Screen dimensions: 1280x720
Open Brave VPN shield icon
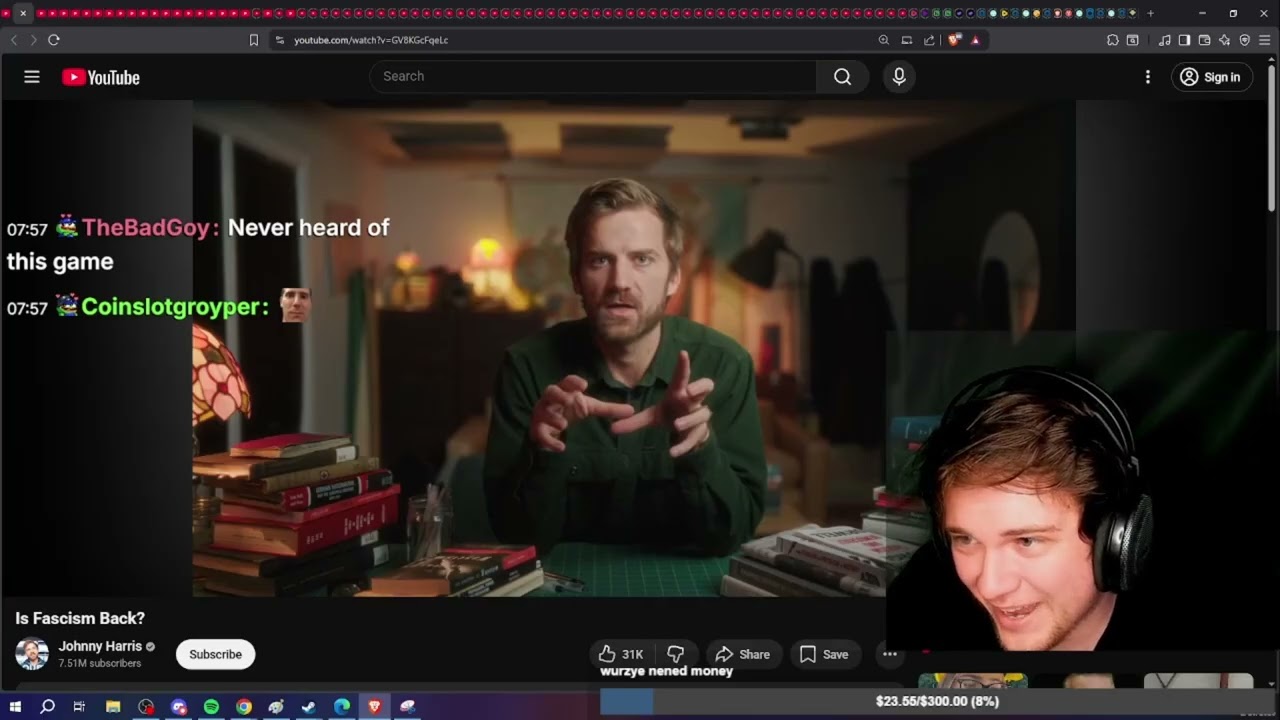[x=1245, y=40]
